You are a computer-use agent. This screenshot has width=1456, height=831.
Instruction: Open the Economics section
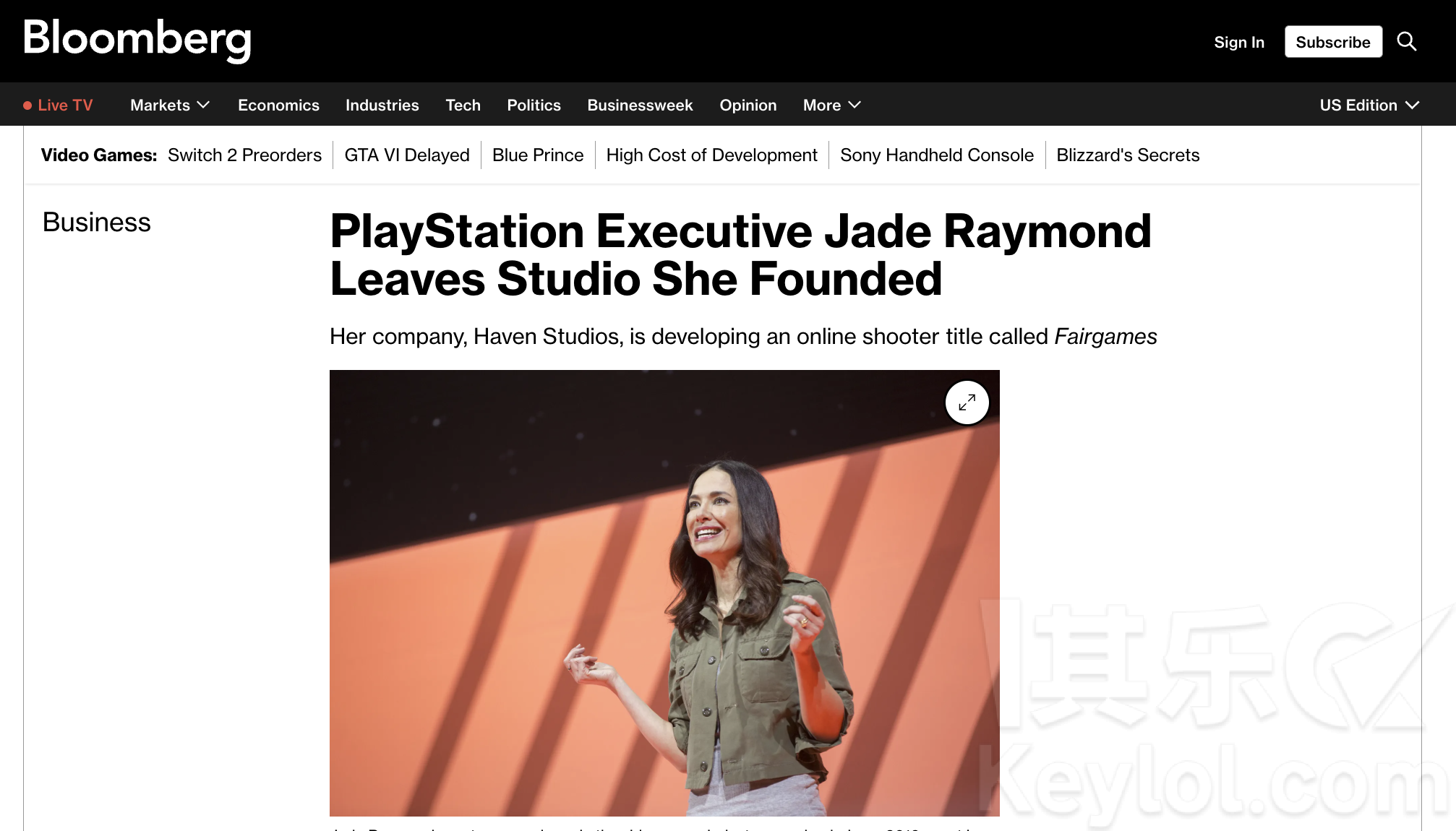278,106
